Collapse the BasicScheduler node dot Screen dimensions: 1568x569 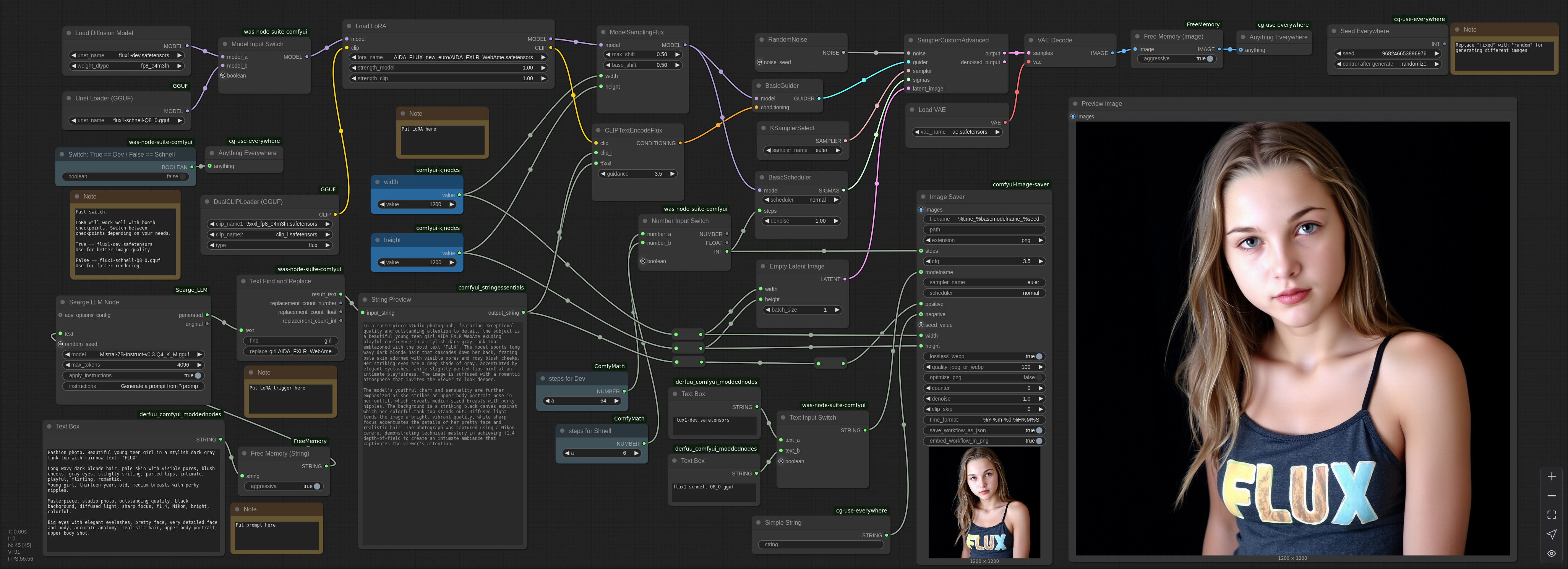coord(762,177)
